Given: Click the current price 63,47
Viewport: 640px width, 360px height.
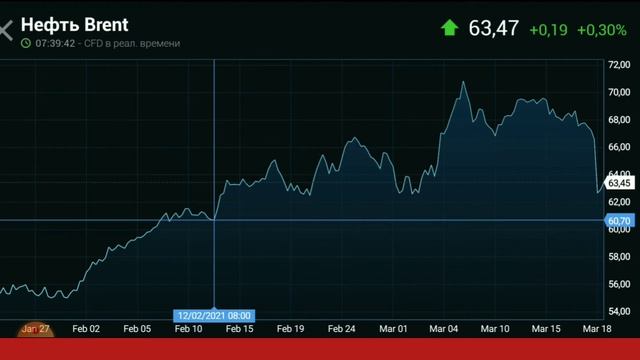Looking at the screenshot, I should (x=493, y=29).
